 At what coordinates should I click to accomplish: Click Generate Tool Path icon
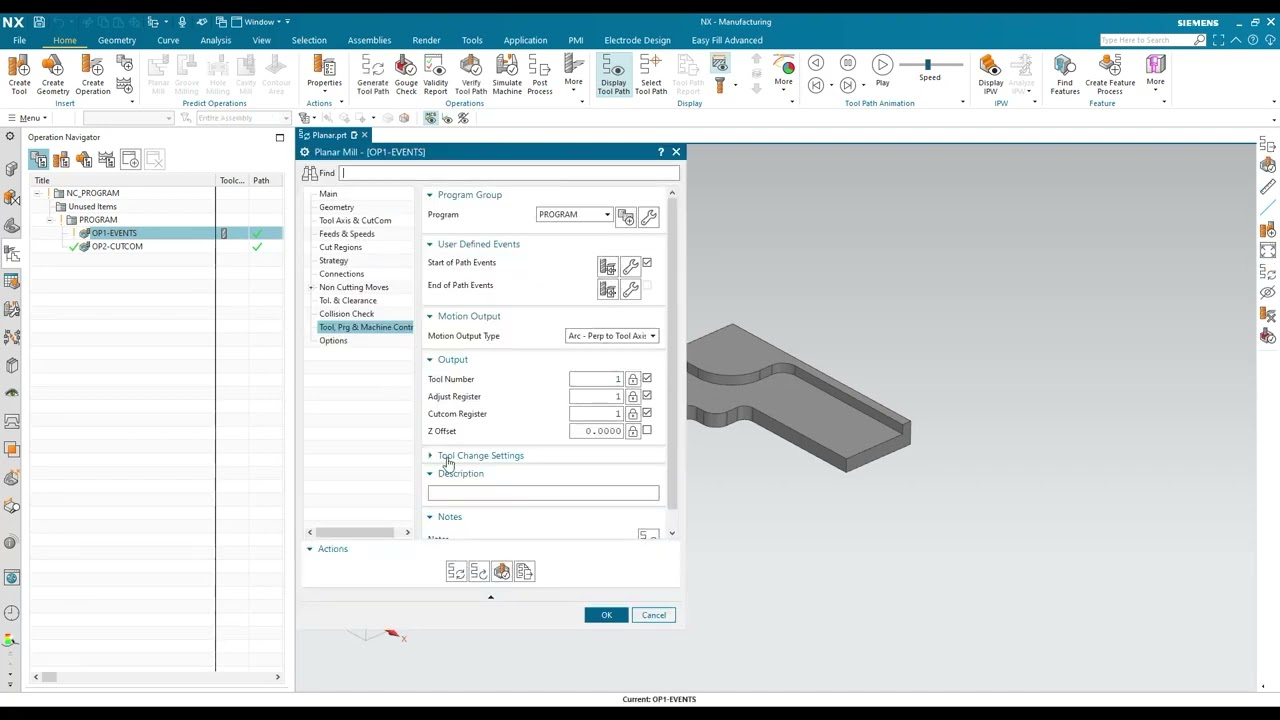pos(373,74)
